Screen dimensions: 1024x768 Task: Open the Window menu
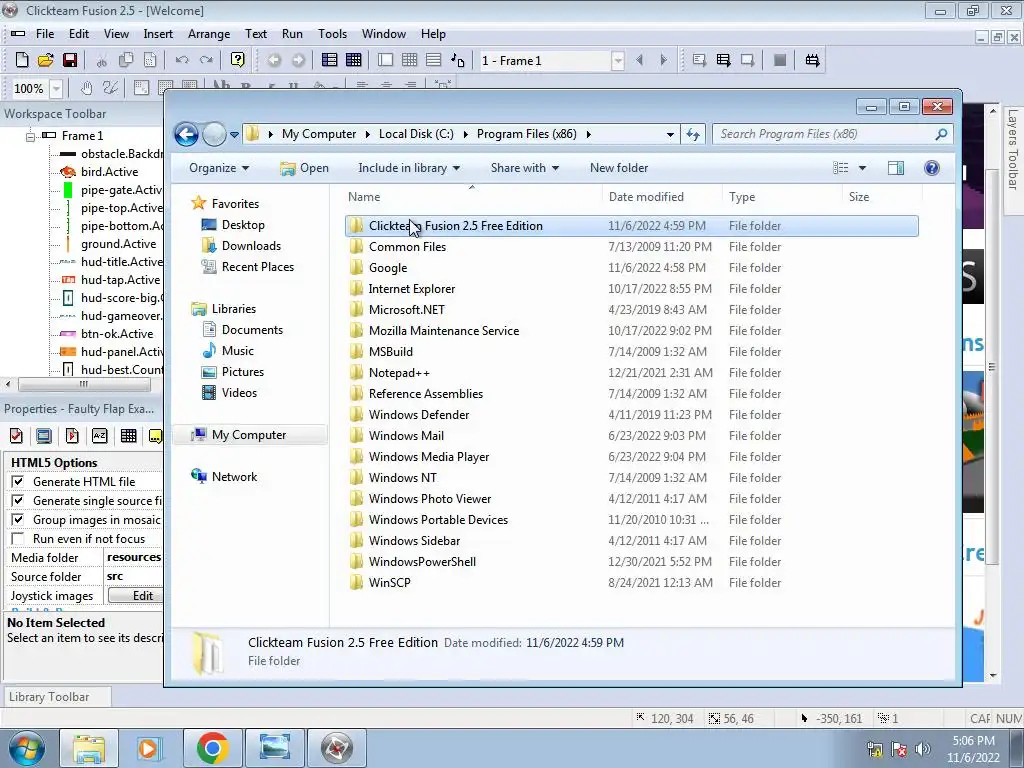[384, 34]
